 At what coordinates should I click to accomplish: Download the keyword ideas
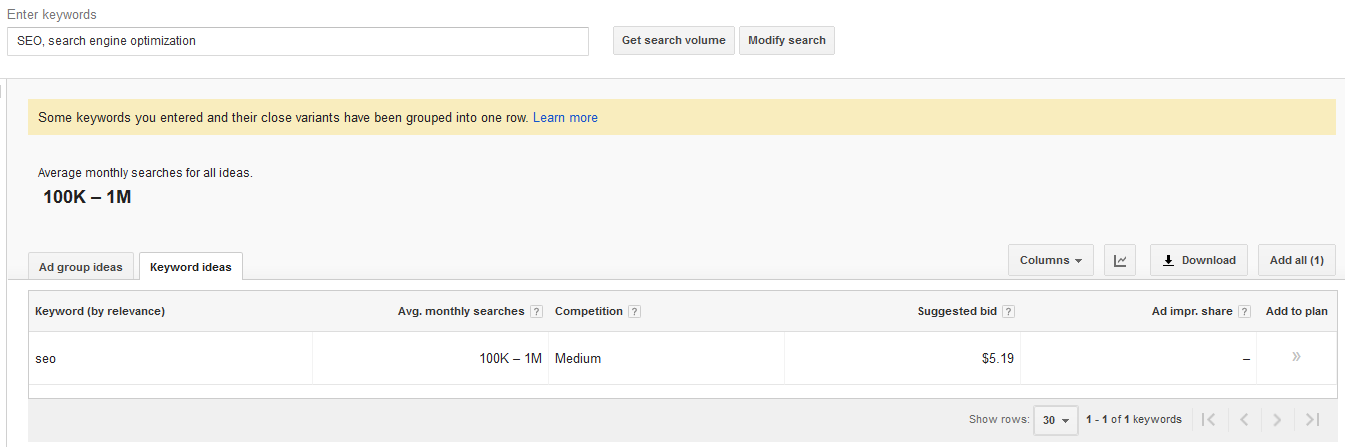pos(1198,260)
